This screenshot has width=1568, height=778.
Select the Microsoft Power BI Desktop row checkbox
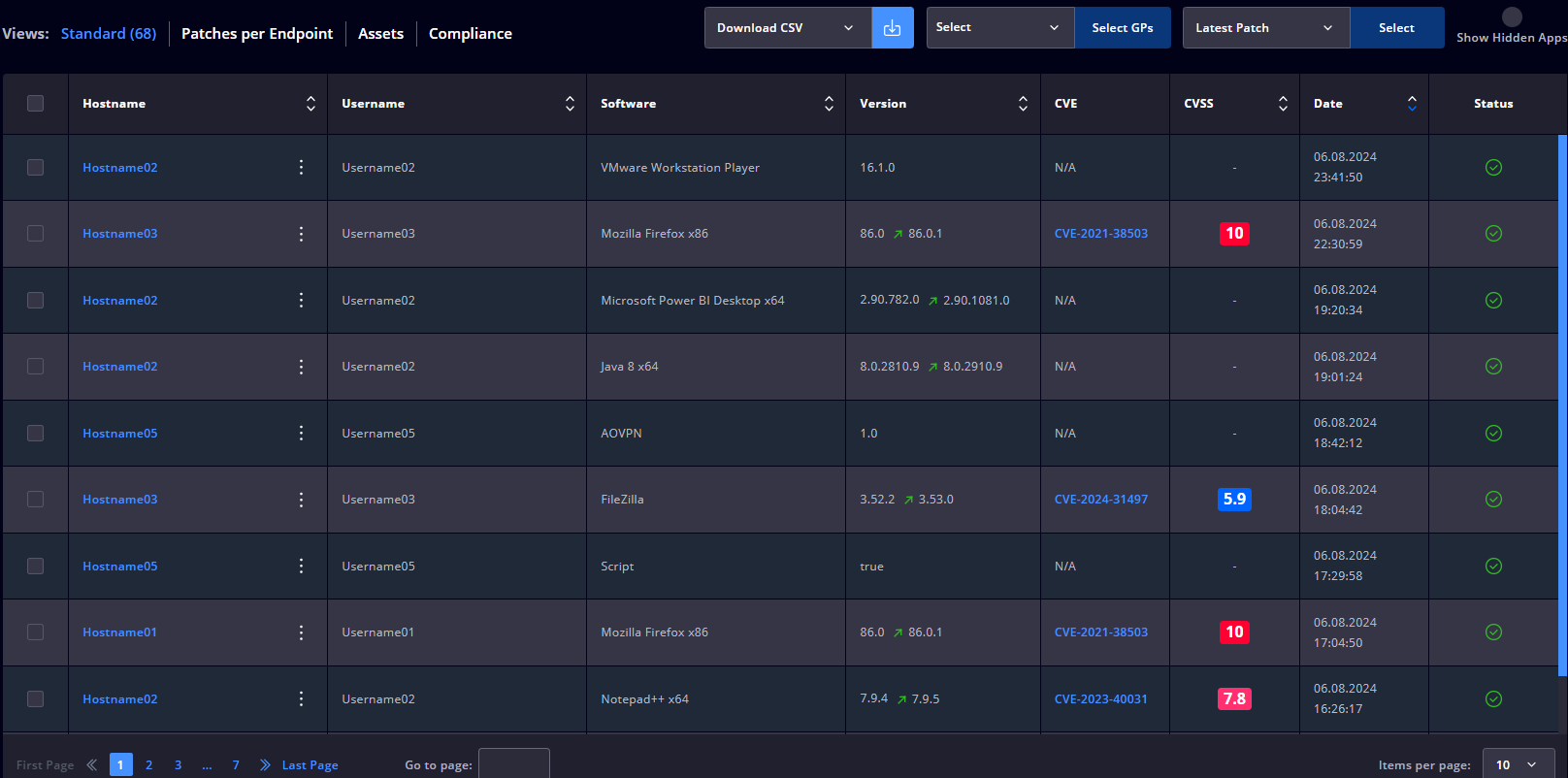(x=36, y=300)
